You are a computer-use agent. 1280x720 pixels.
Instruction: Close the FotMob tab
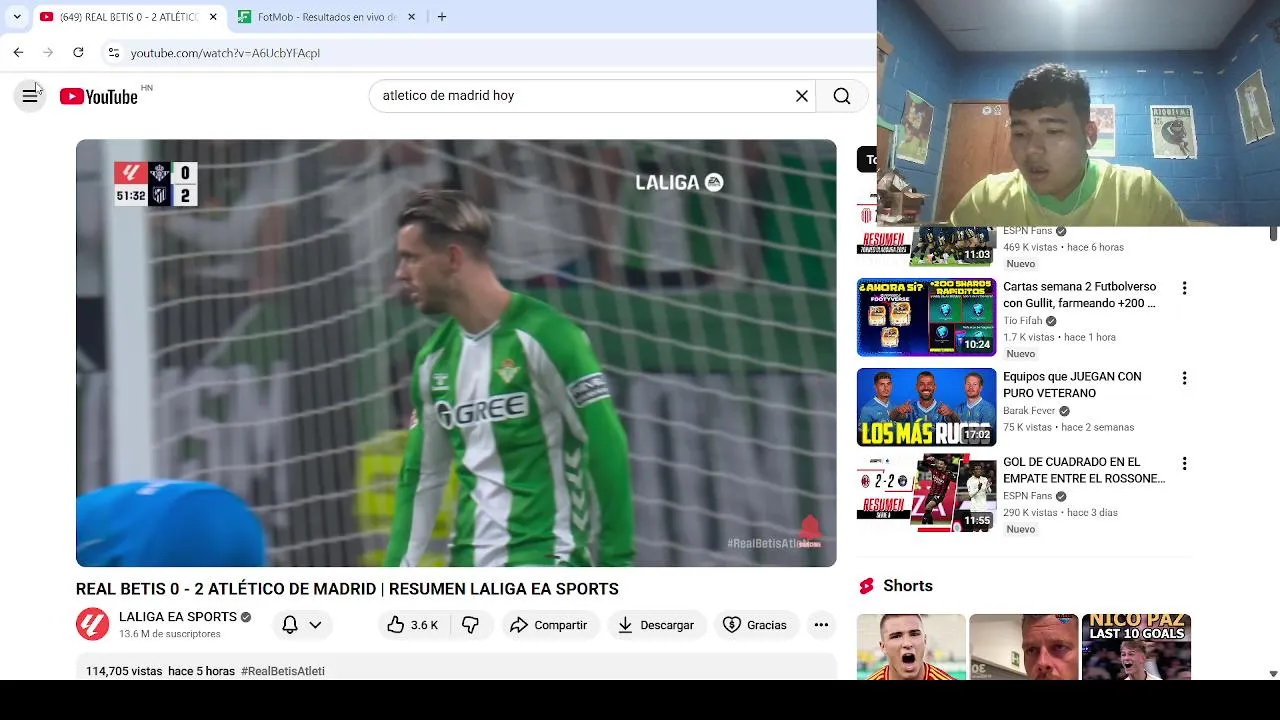[411, 17]
